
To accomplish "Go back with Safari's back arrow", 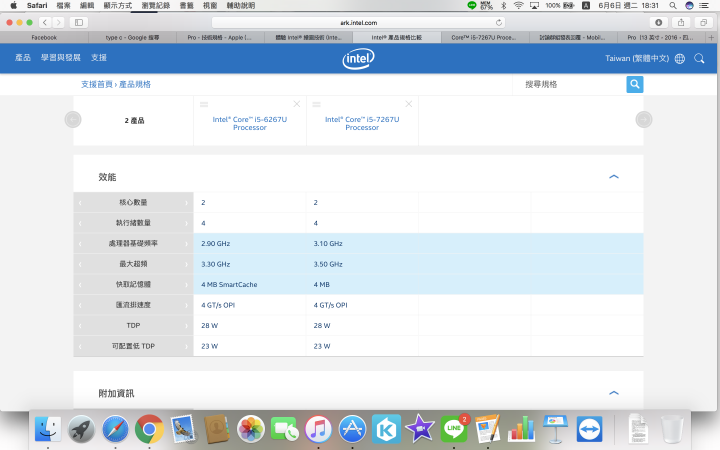I will [45, 22].
